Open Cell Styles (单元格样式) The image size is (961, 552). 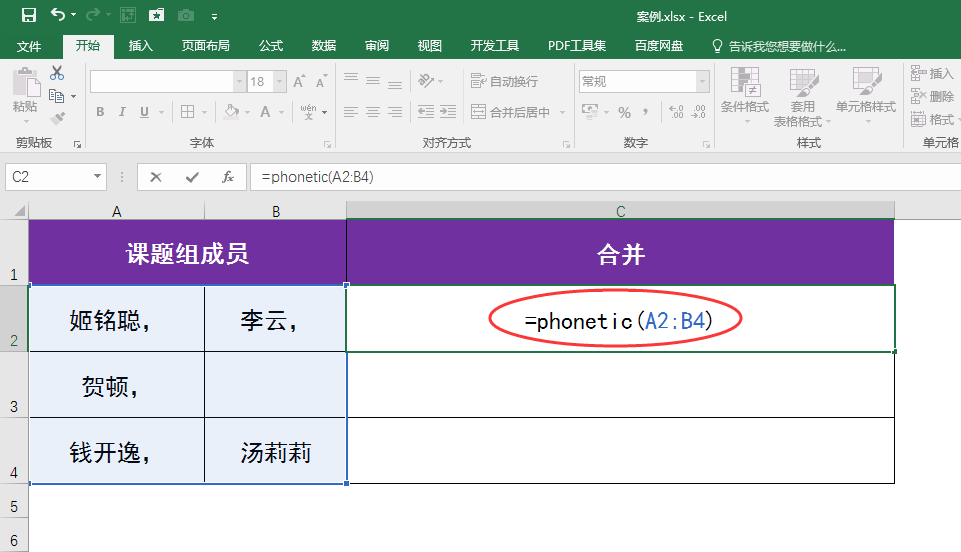[866, 94]
